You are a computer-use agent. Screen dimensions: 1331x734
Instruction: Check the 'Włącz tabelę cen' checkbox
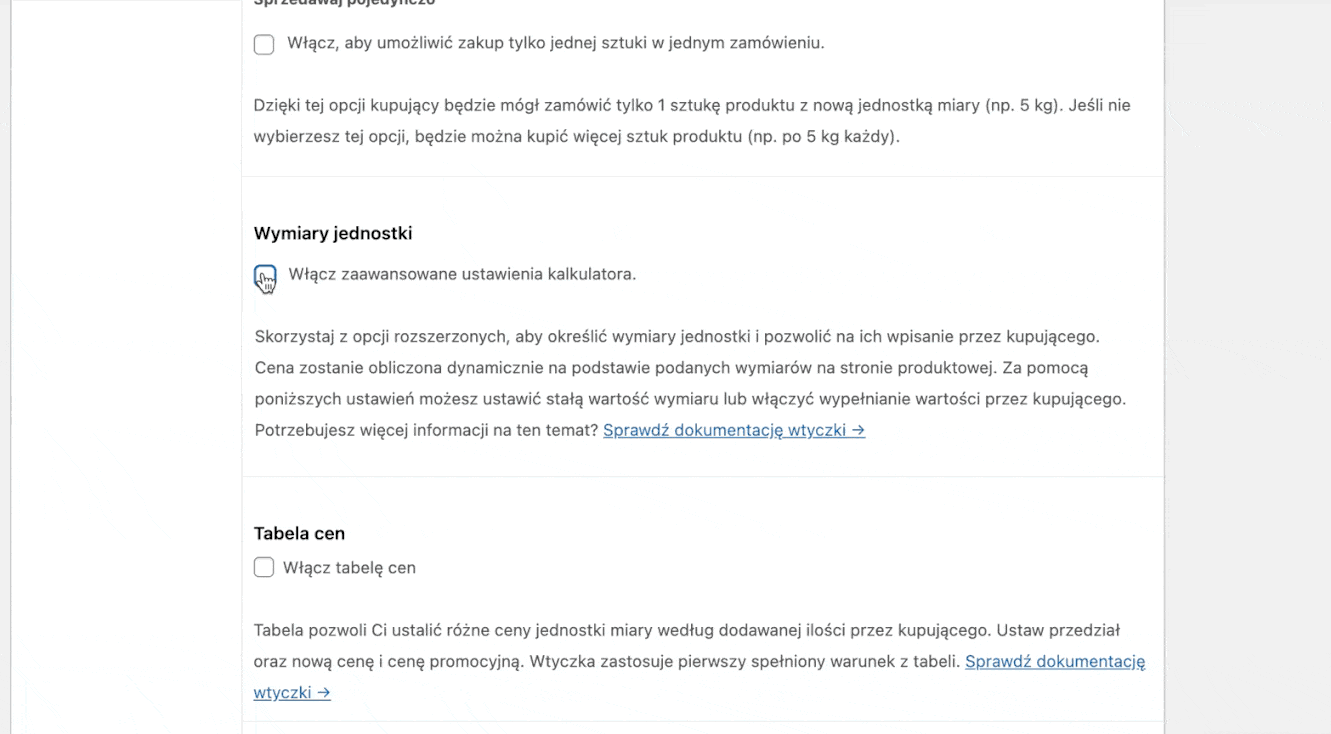pyautogui.click(x=264, y=568)
